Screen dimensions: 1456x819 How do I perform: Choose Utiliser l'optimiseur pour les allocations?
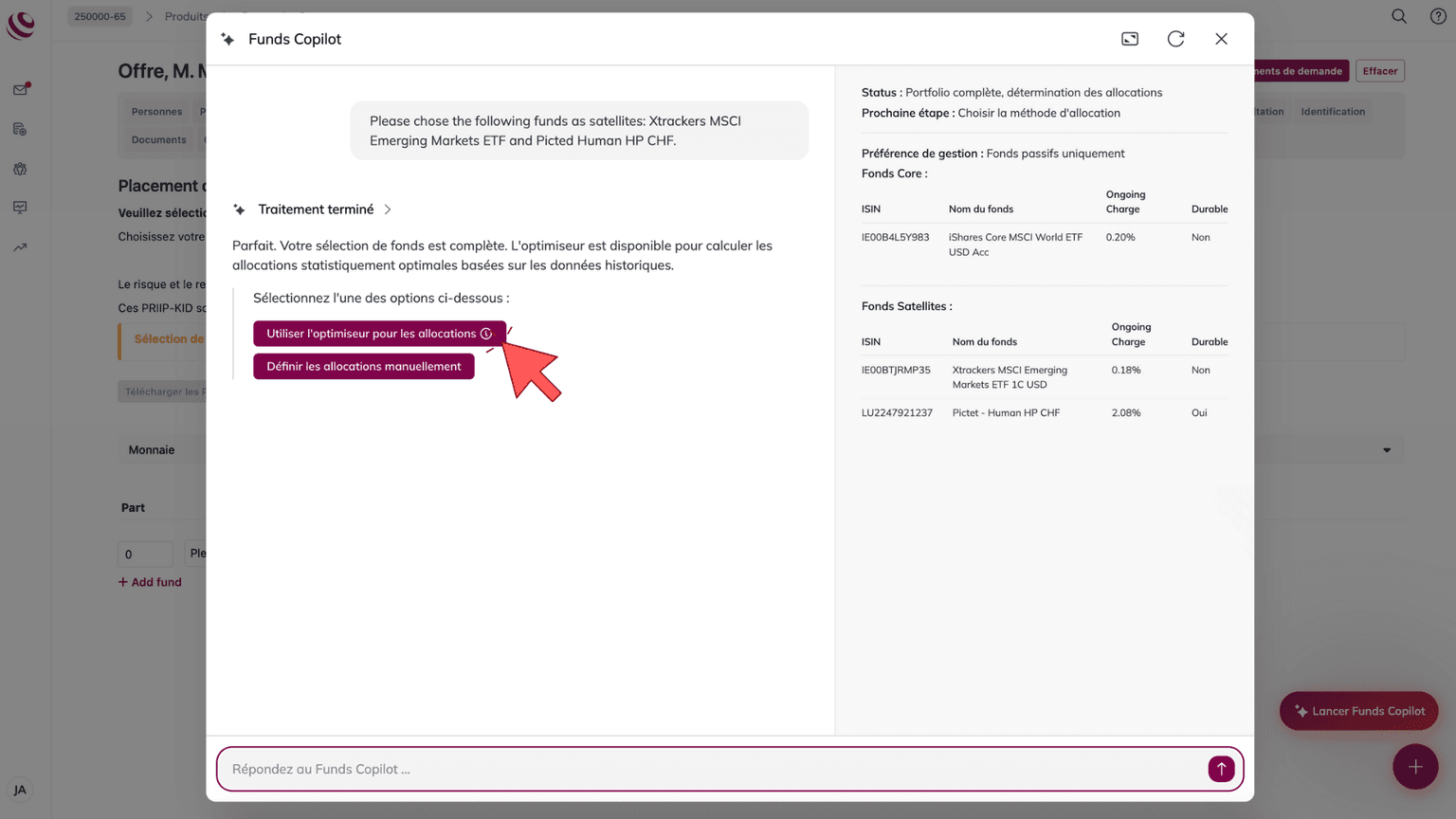(371, 334)
